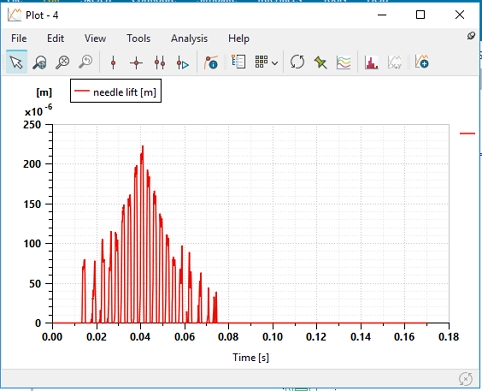Click the Plot - 4 window icon

click(x=14, y=15)
